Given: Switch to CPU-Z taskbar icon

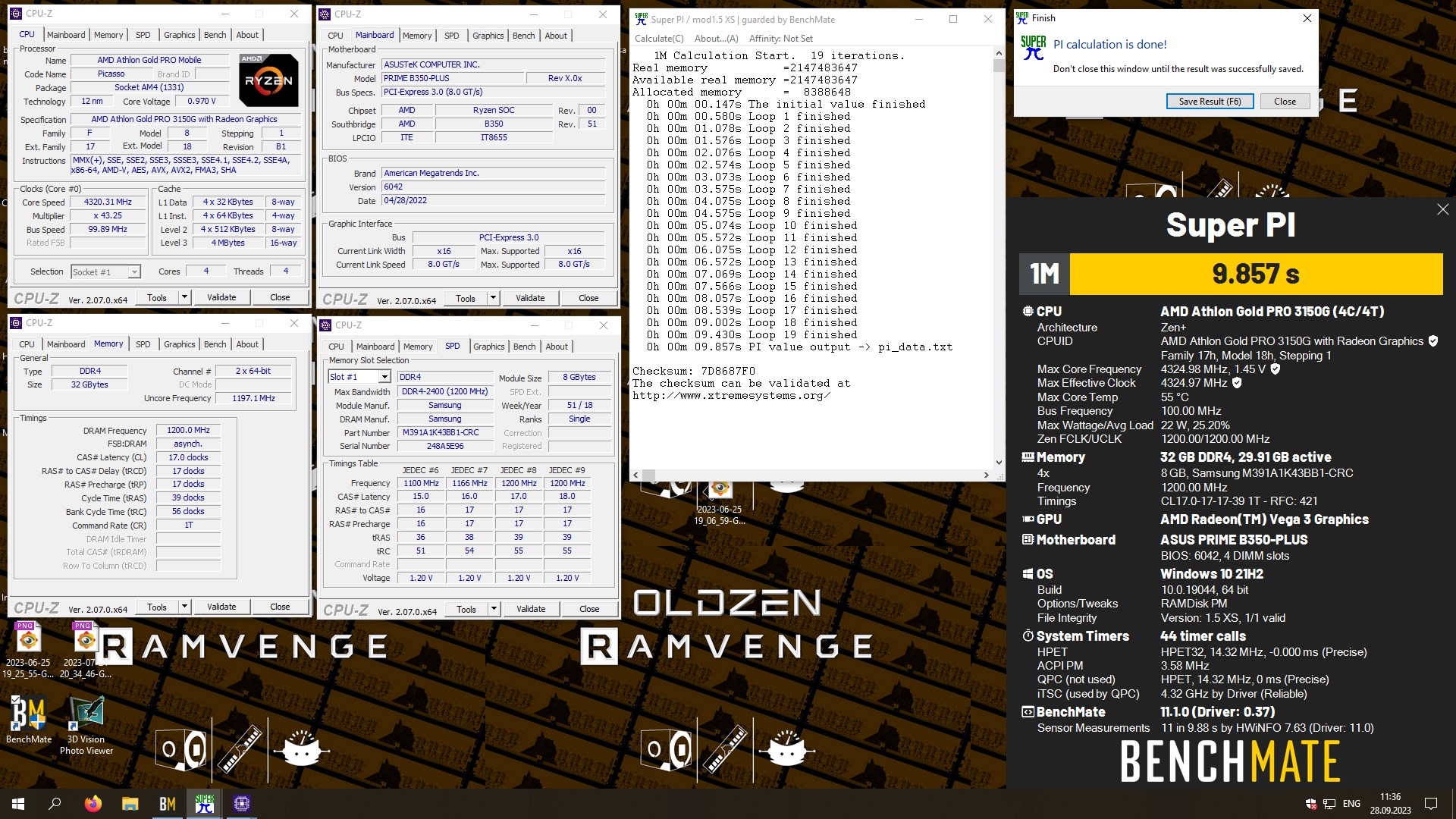Looking at the screenshot, I should click(x=242, y=804).
